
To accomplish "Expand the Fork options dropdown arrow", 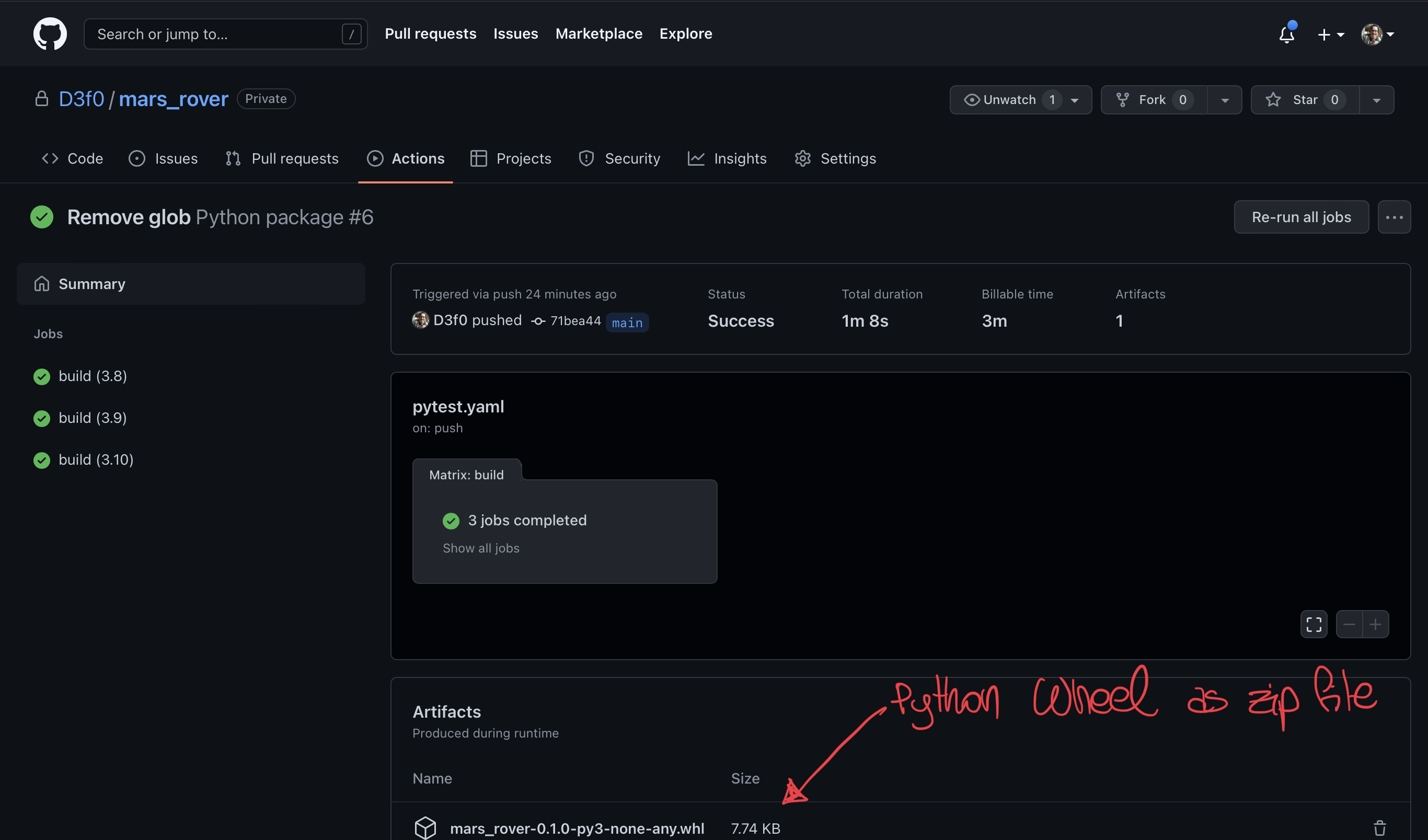I will pos(1225,100).
